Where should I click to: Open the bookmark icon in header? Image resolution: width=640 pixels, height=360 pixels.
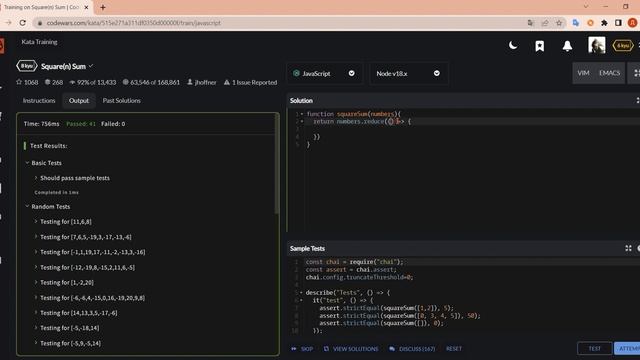click(x=540, y=46)
